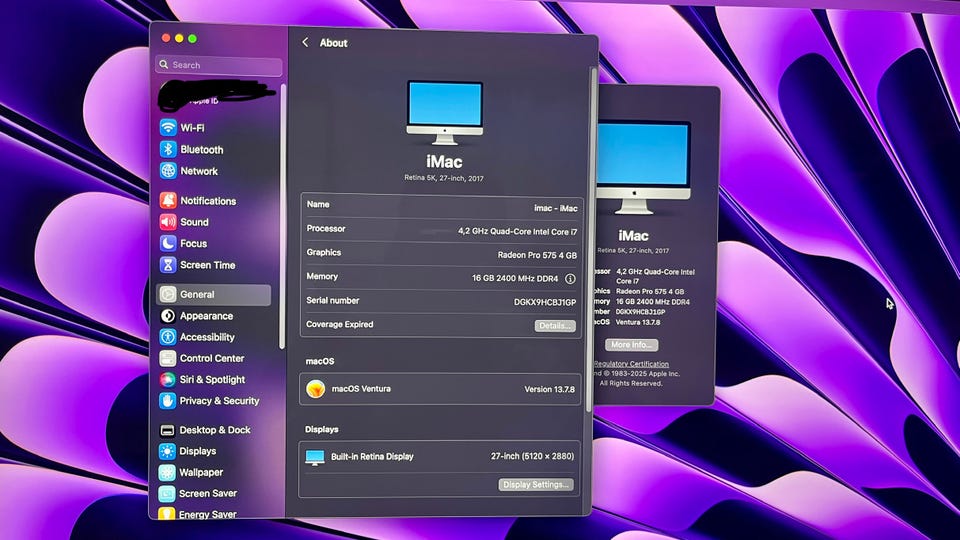Viewport: 960px width, 540px height.
Task: Go back with the About chevron
Action: click(305, 42)
